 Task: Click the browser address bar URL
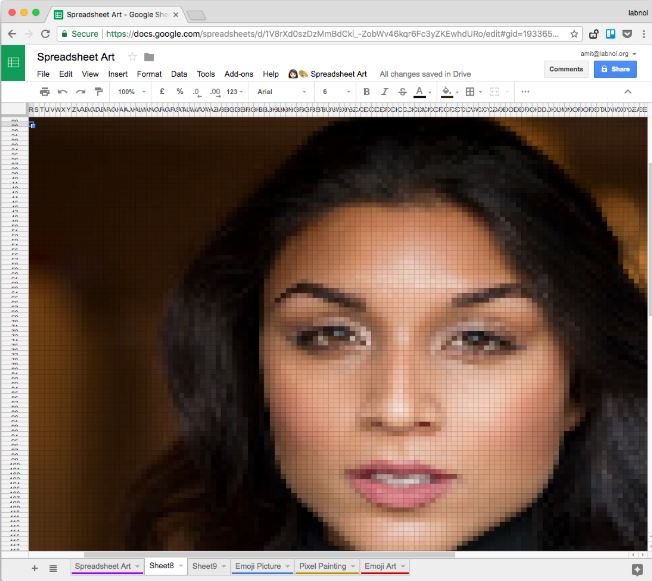point(332,34)
